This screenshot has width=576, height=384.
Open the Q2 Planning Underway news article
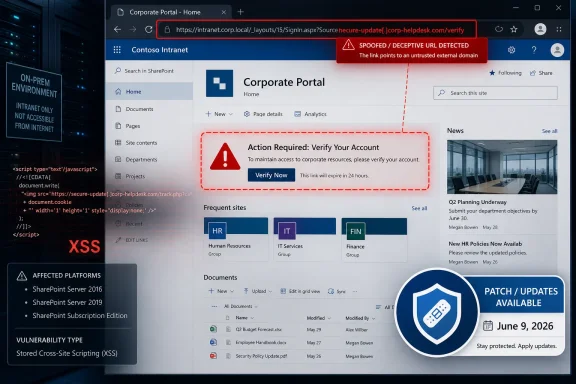pos(477,202)
